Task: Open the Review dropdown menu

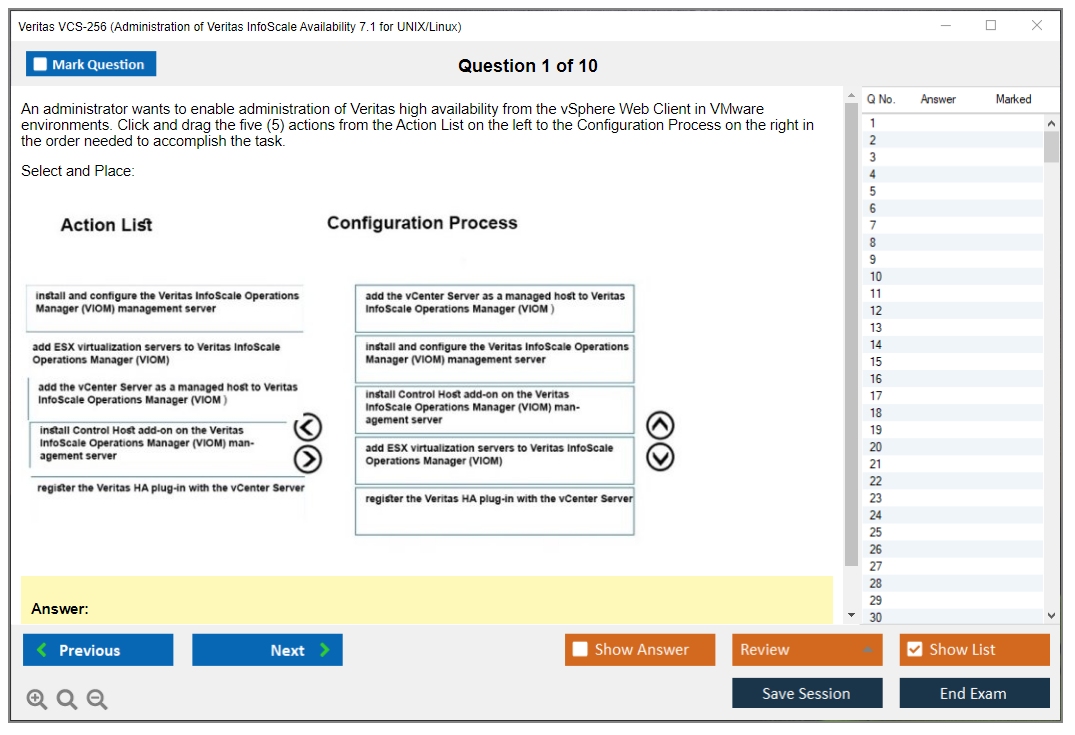Action: (x=806, y=650)
